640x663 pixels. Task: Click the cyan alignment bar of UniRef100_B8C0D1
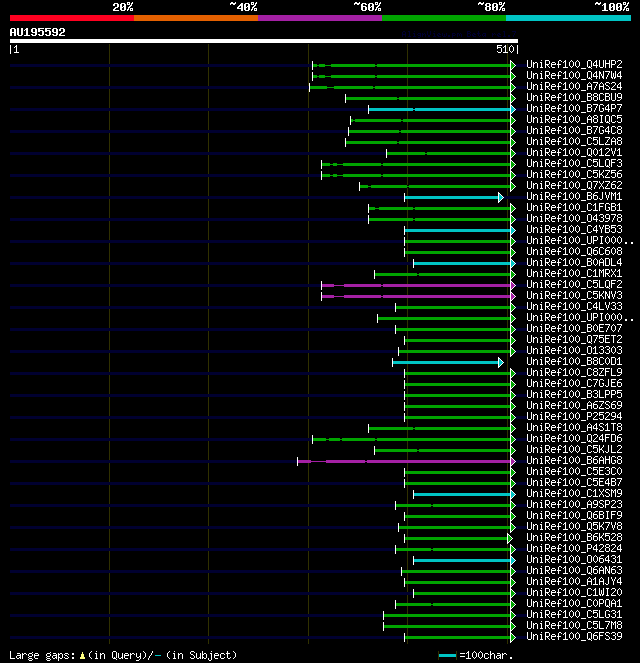tap(446, 362)
